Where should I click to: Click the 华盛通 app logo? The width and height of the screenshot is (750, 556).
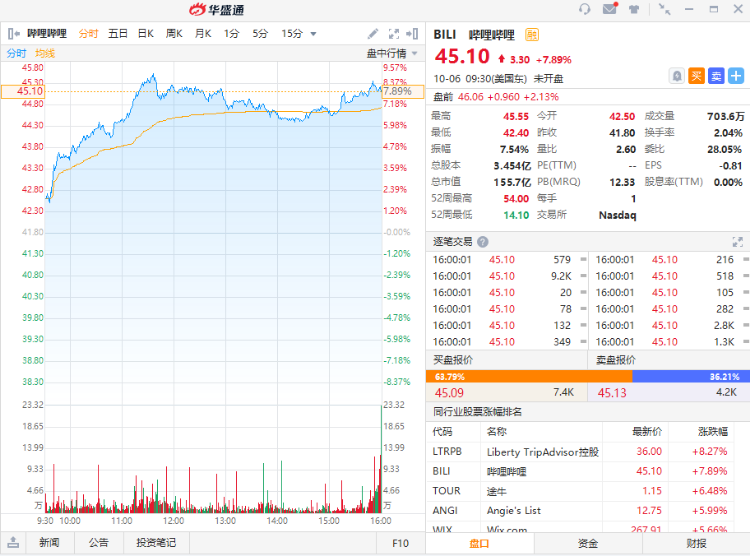(217, 10)
